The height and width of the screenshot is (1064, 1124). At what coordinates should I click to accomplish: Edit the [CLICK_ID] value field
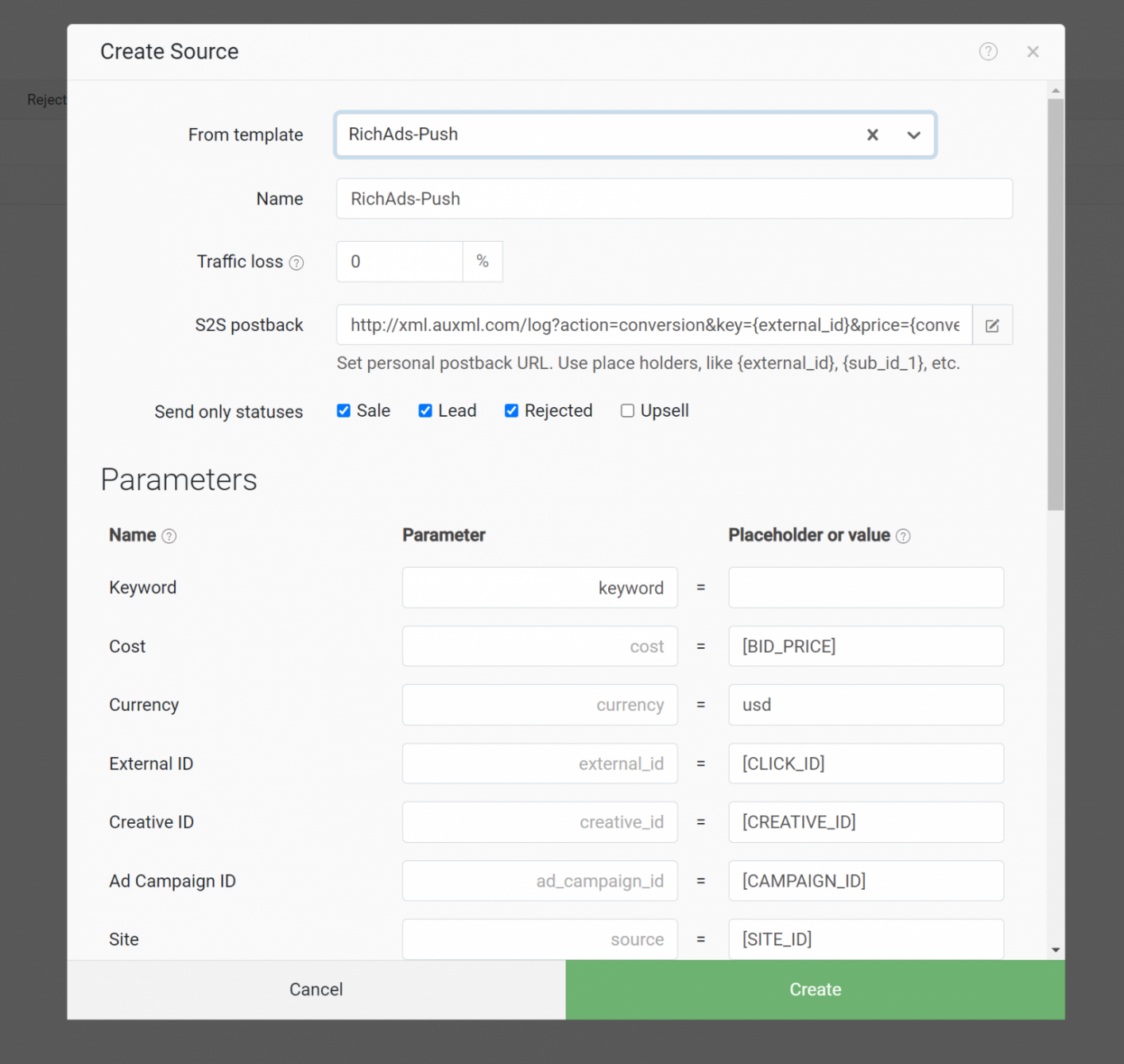866,763
